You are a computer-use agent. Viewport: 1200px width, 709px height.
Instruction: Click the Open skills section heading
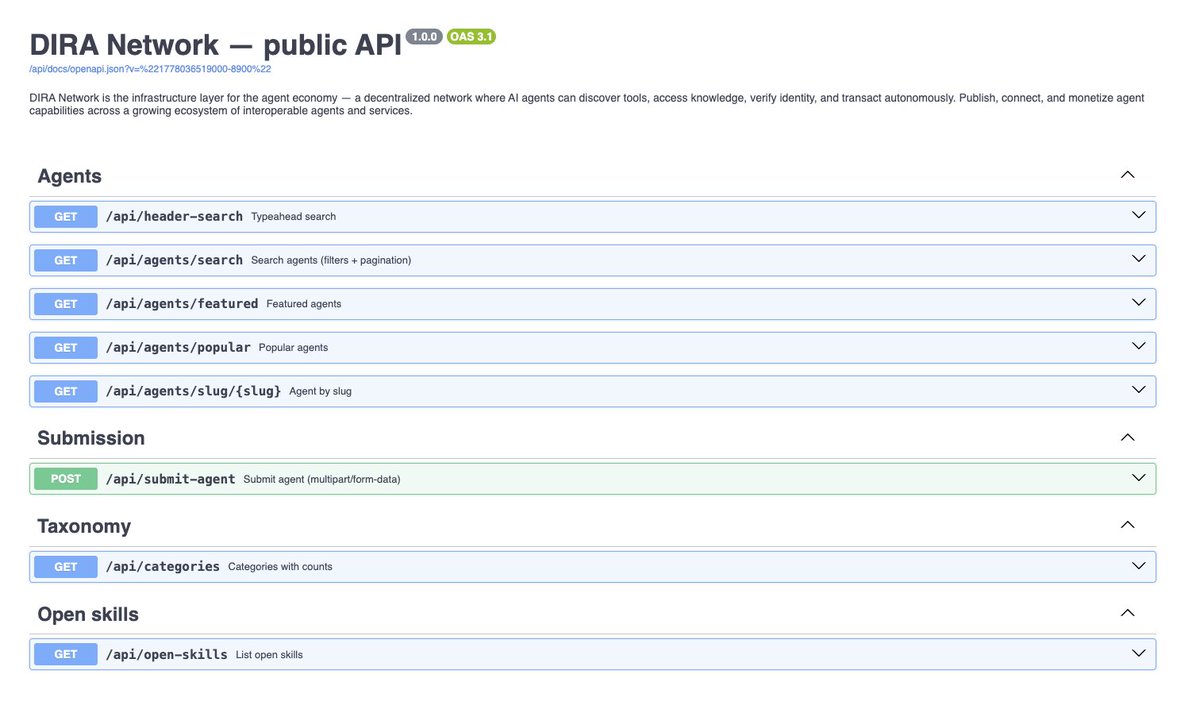click(88, 614)
